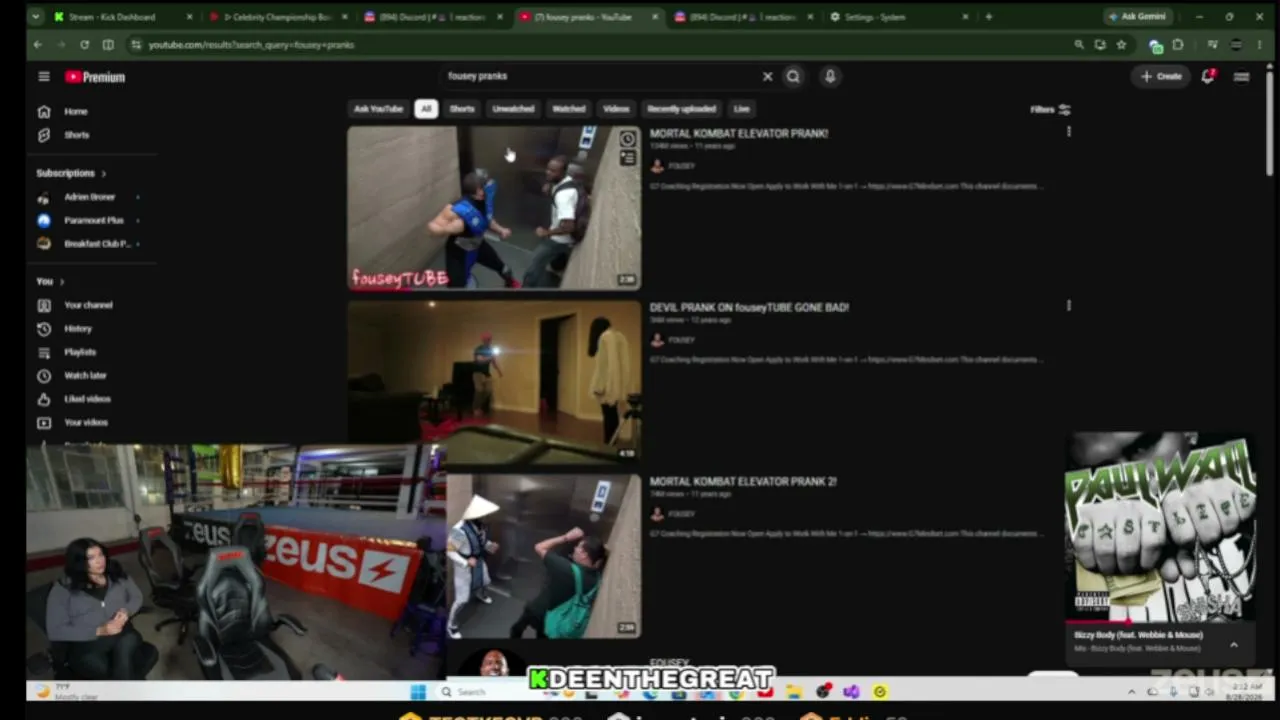Click the magnifying glass search button
This screenshot has width=1280, height=720.
tap(793, 77)
